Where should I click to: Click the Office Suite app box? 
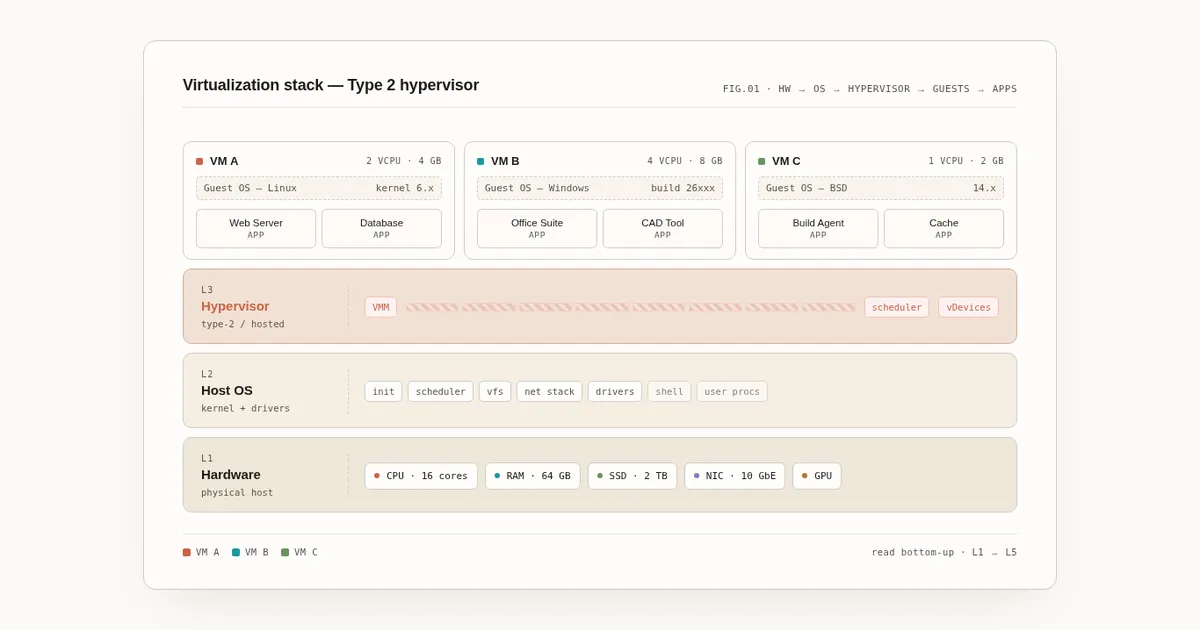pos(537,228)
